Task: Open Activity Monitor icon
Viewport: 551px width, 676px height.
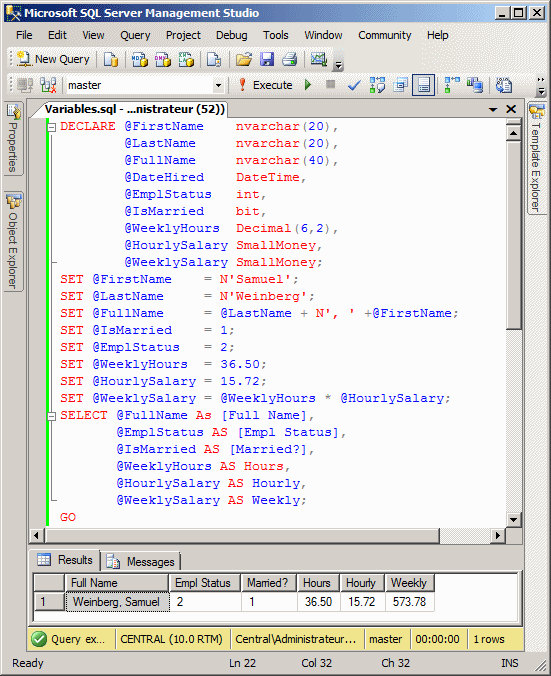Action: pos(319,59)
